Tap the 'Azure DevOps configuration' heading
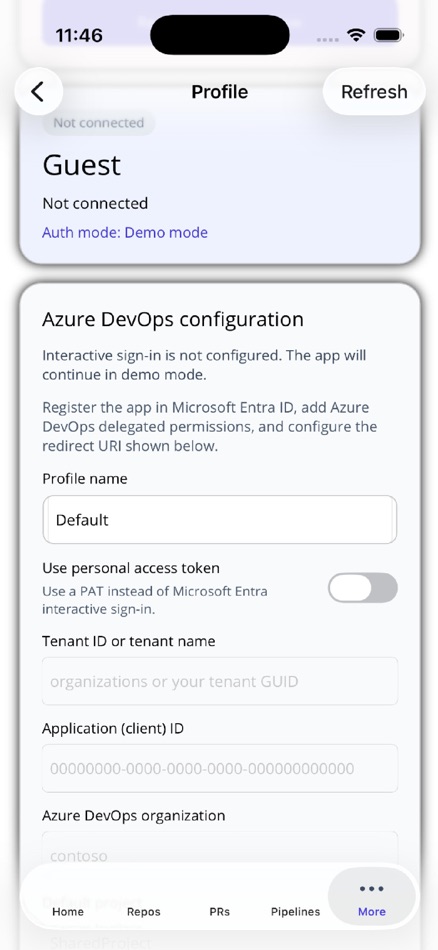Viewport: 438px width, 950px height. [173, 319]
